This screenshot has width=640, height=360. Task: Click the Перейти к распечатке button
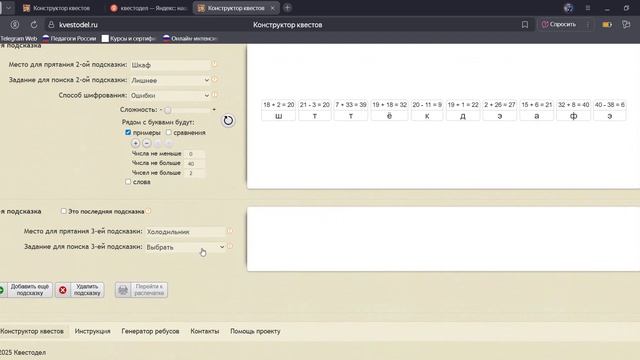point(141,290)
